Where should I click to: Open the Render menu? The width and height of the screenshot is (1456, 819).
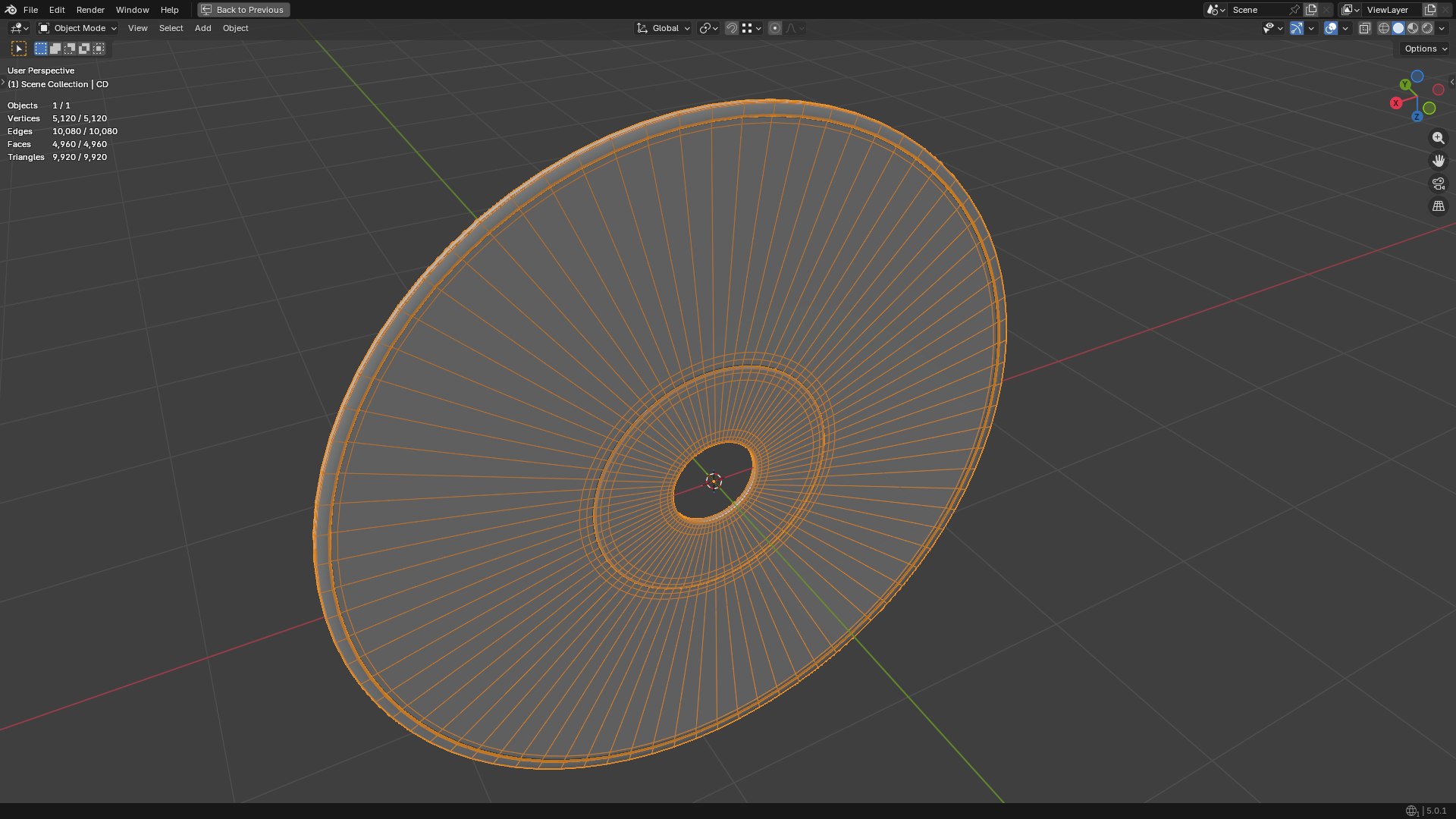[90, 10]
